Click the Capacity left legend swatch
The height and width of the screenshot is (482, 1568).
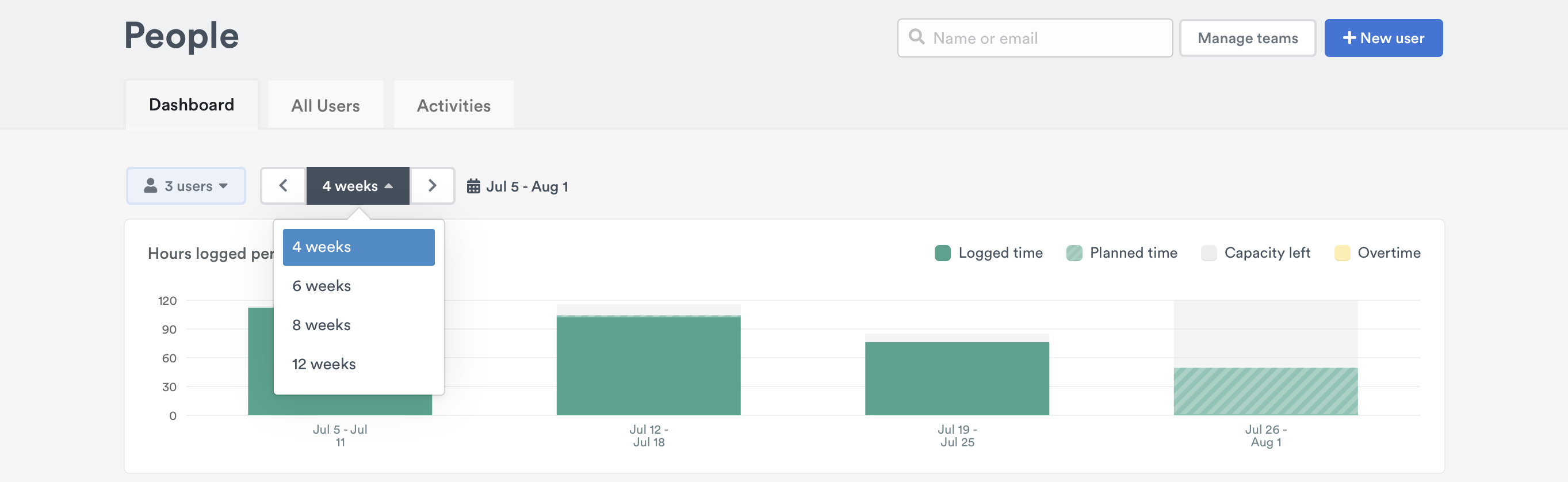(x=1208, y=253)
